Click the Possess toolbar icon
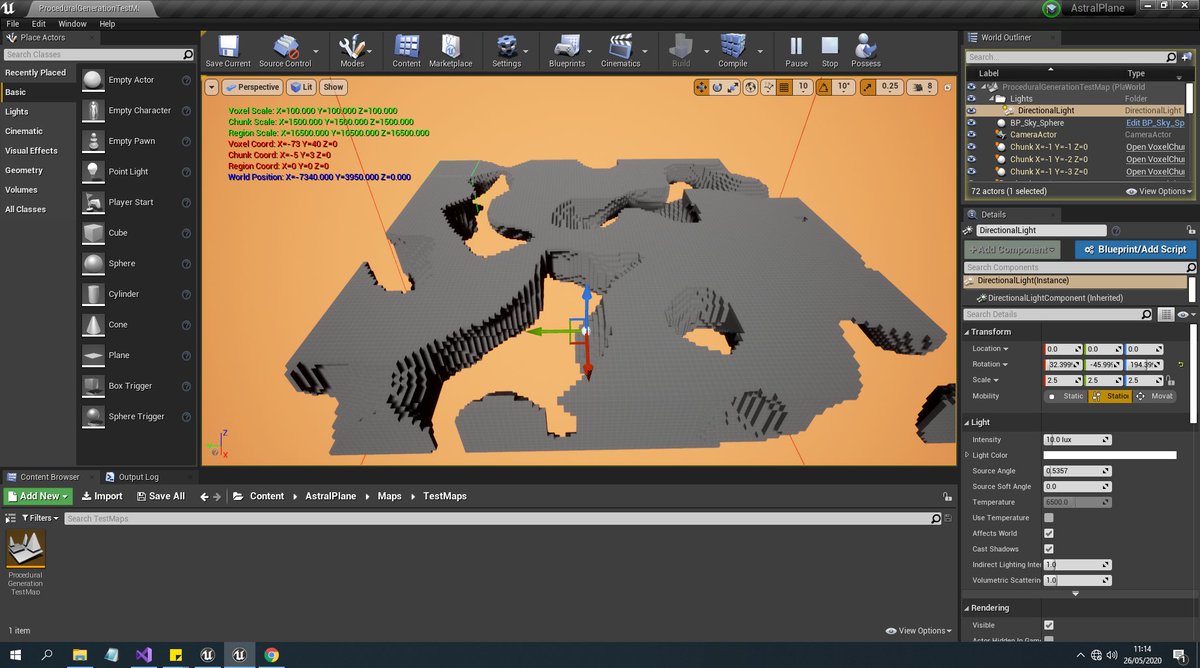This screenshot has width=1200, height=668. (866, 52)
